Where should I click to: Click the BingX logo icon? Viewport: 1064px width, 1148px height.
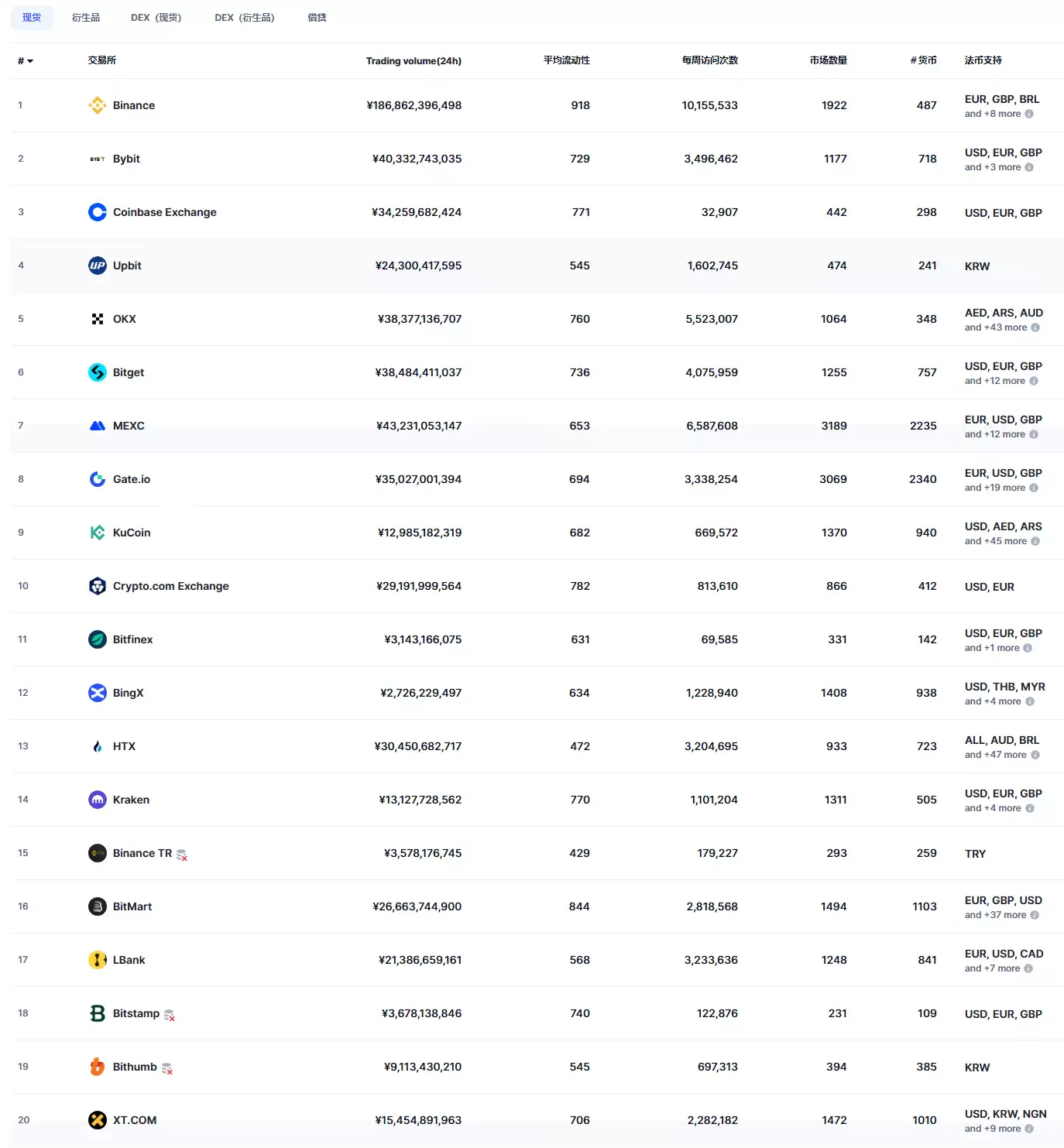(x=98, y=693)
